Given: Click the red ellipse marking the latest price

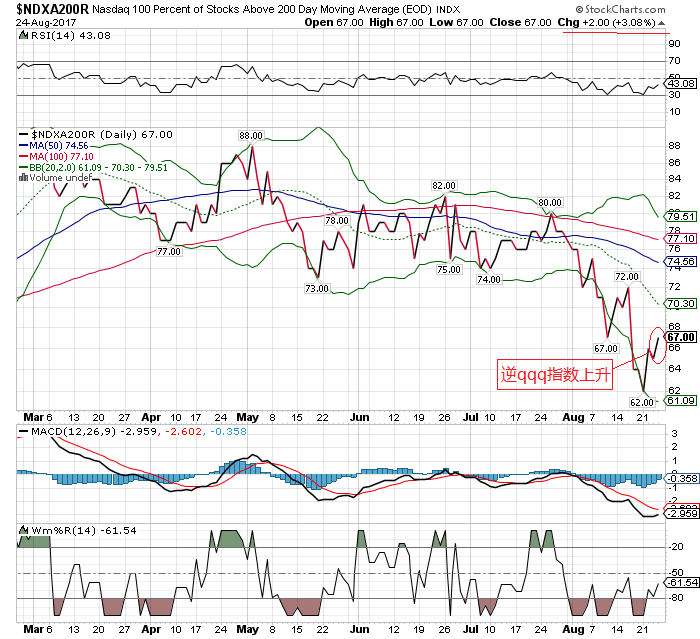Looking at the screenshot, I should point(656,345).
